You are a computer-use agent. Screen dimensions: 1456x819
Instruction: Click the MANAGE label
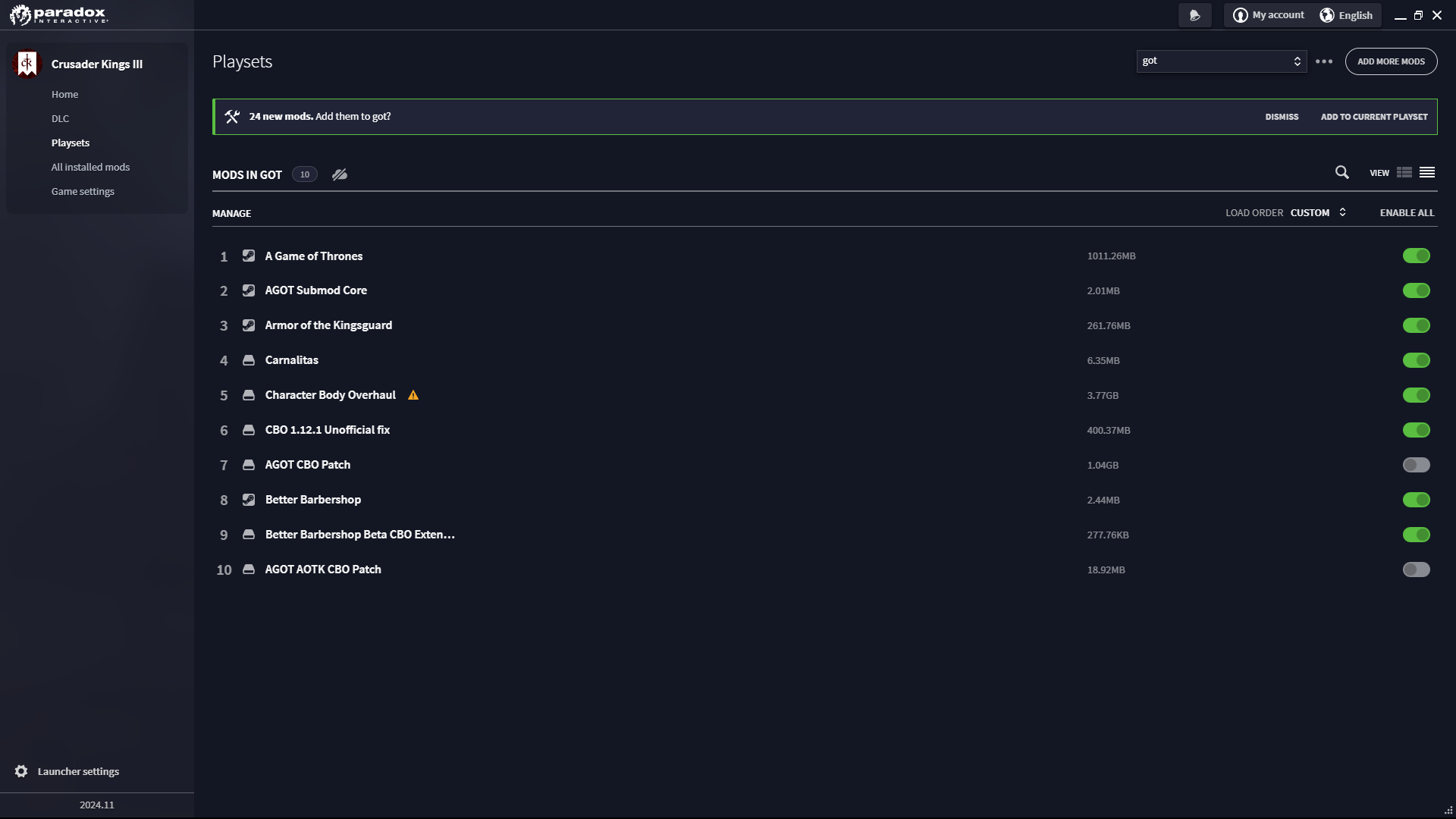(231, 214)
